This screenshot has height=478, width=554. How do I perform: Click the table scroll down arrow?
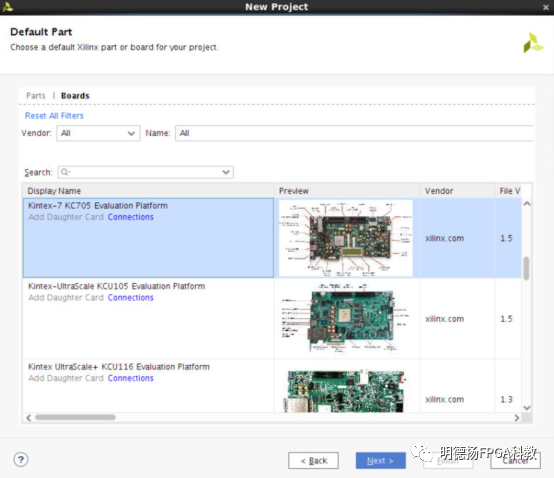click(527, 408)
